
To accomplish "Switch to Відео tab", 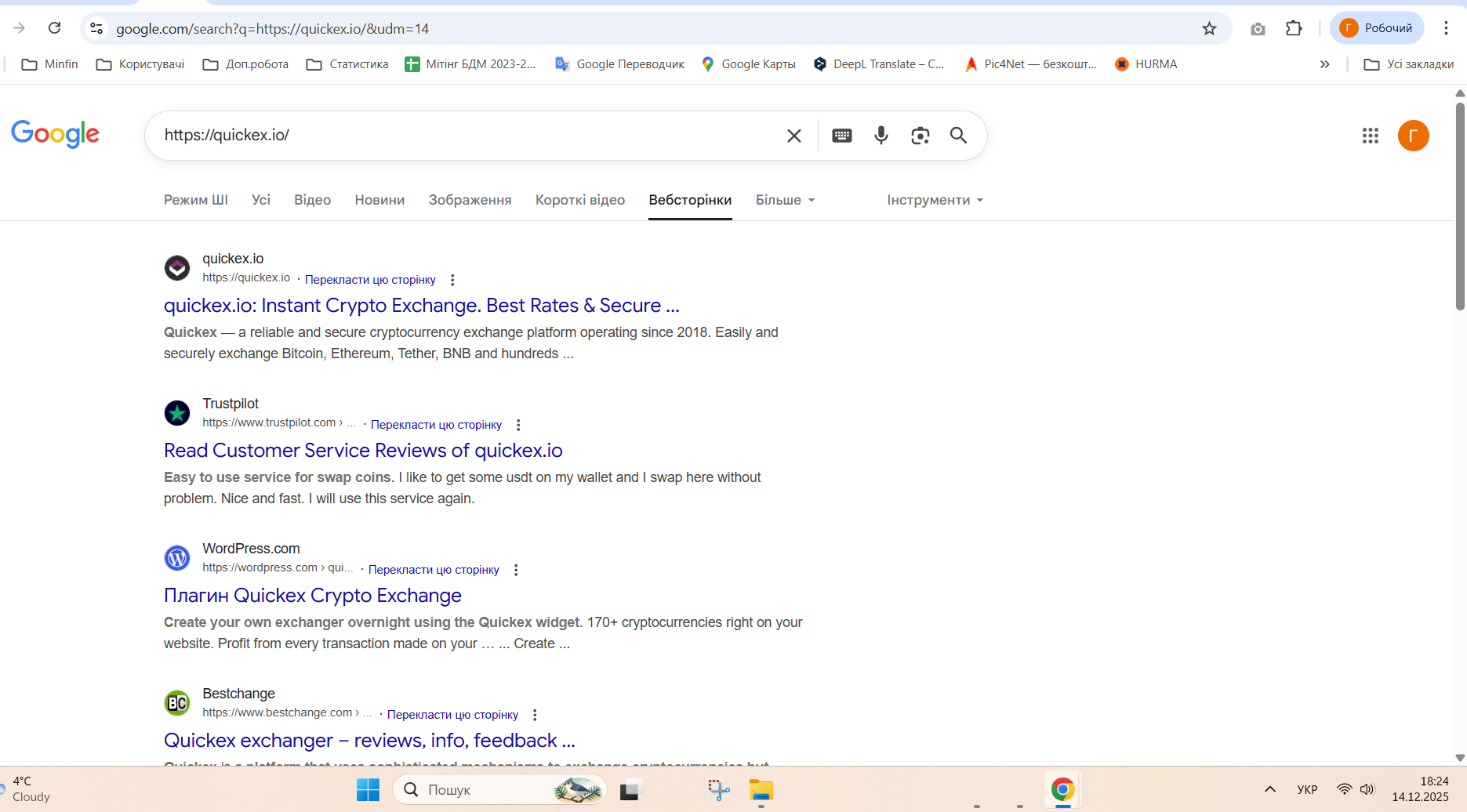I will (313, 200).
